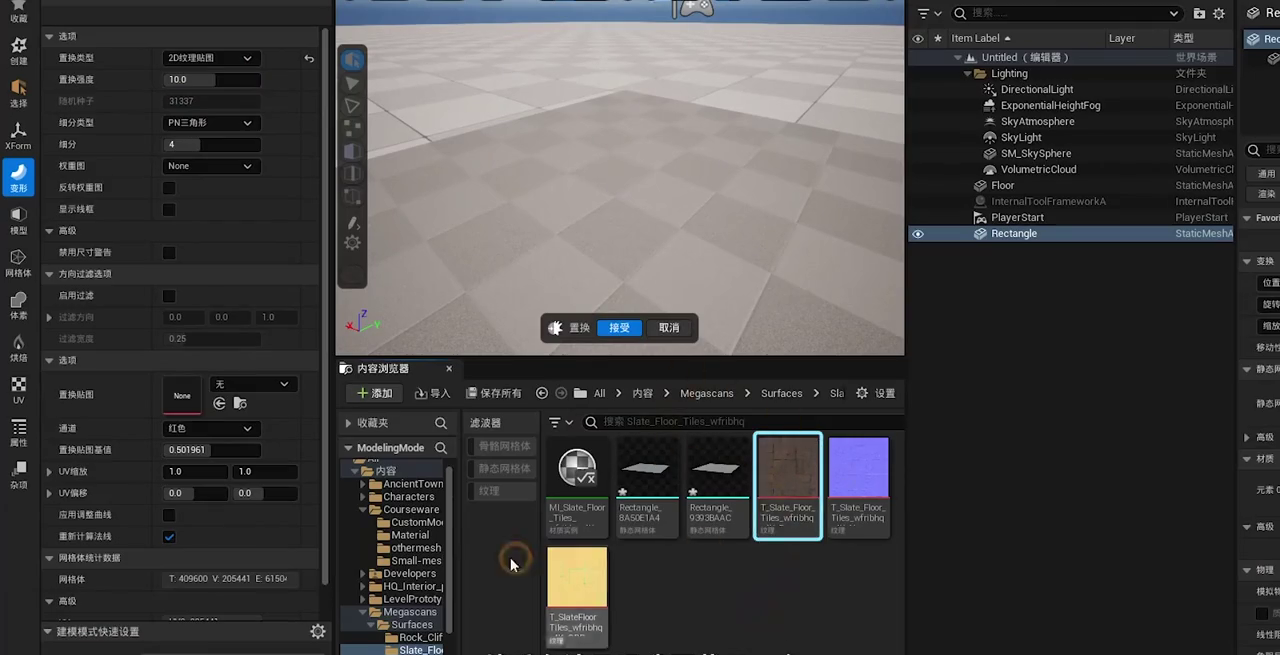Select the 变形 (Deform) tools category
Screen dimensions: 1280x655
click(18, 178)
